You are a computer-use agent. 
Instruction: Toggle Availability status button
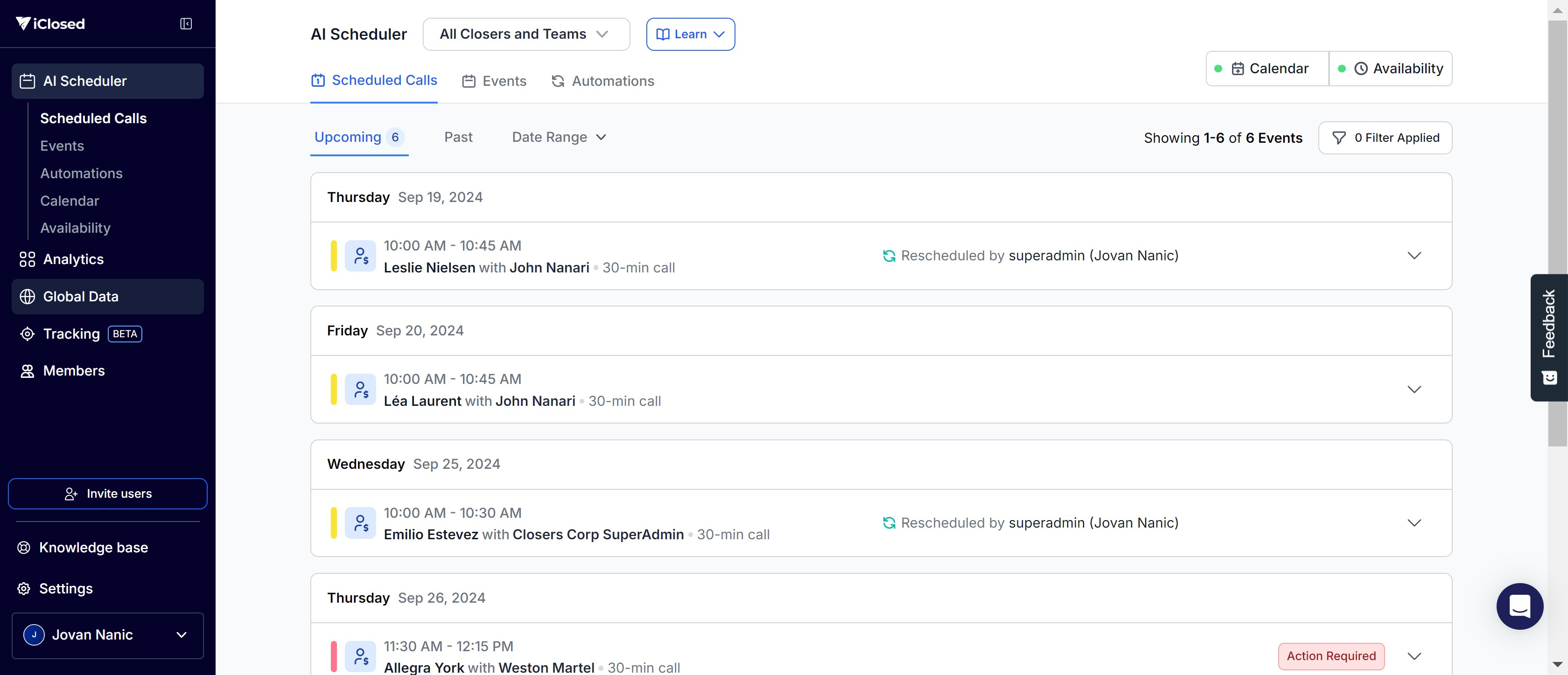(1390, 69)
